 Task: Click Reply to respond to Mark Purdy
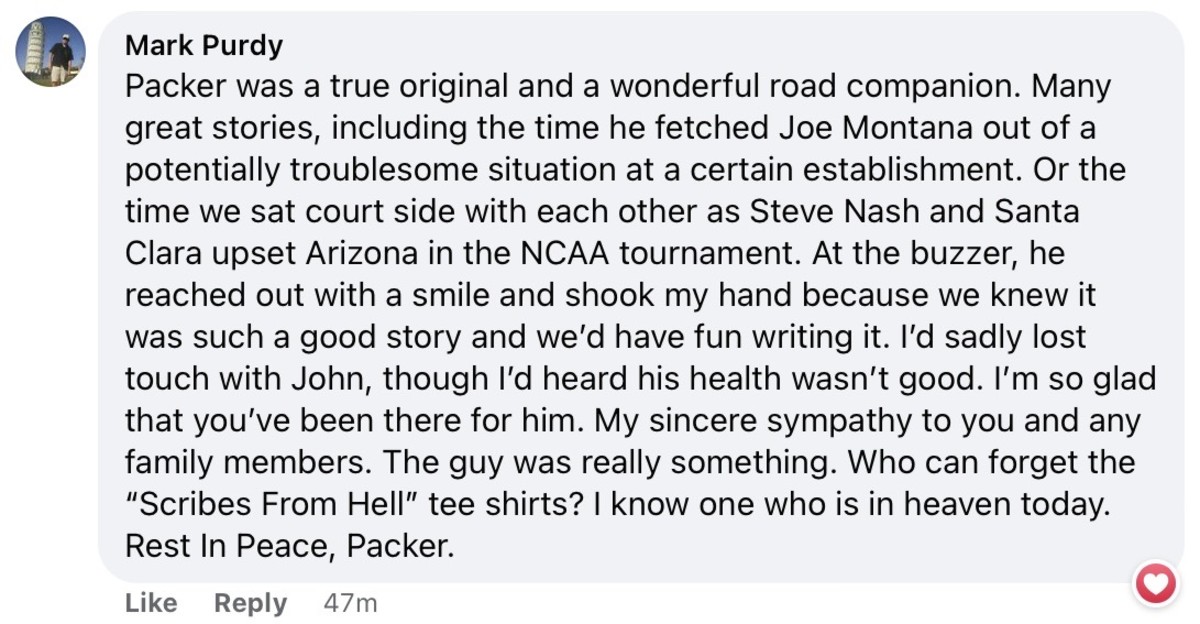coord(249,602)
